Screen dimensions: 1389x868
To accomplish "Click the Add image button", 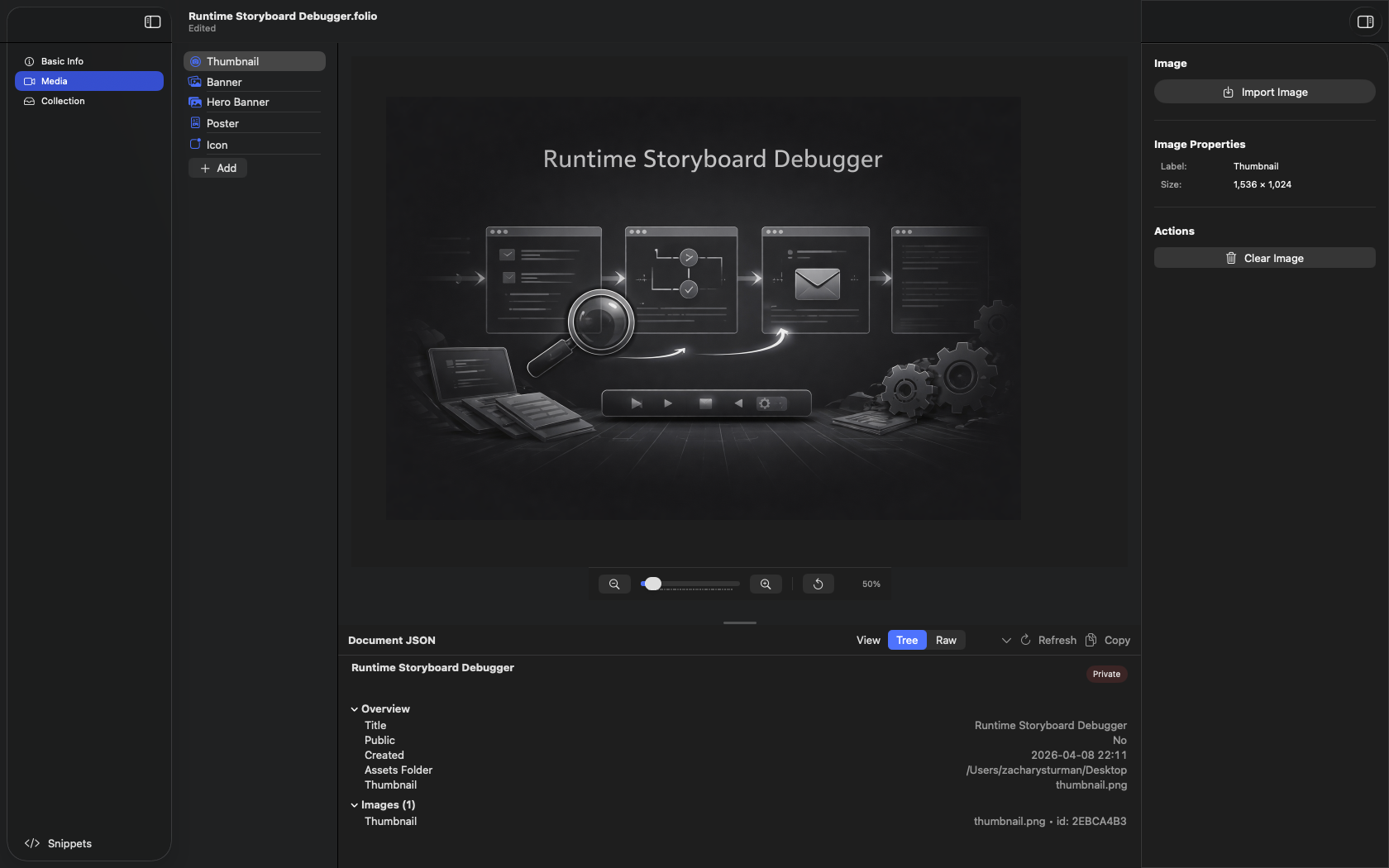I will coord(218,168).
